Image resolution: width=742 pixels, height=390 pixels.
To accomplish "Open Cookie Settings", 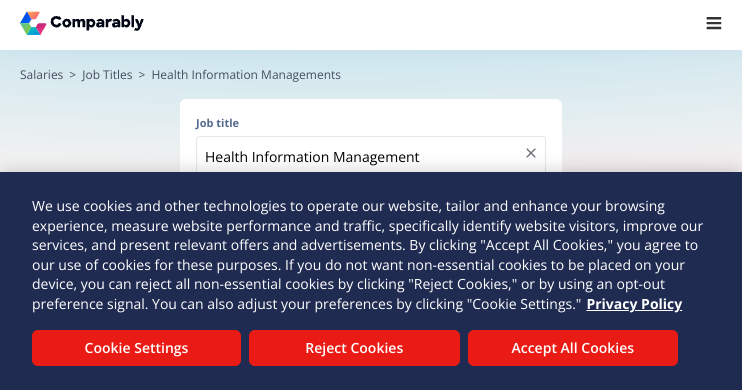I will [x=136, y=348].
